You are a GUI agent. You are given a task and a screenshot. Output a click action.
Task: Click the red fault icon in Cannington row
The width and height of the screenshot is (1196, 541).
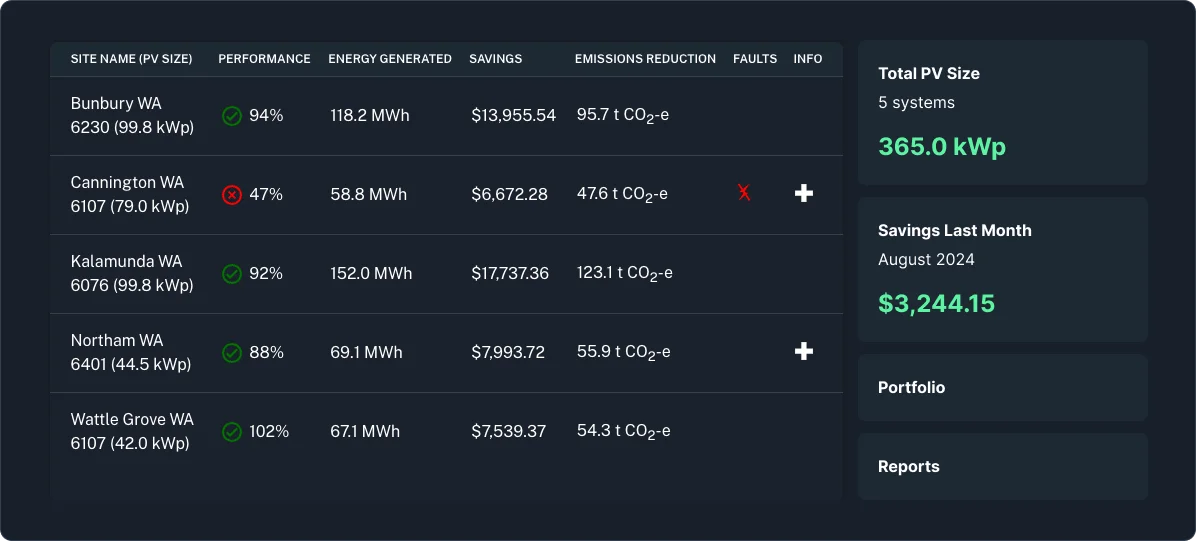744,193
